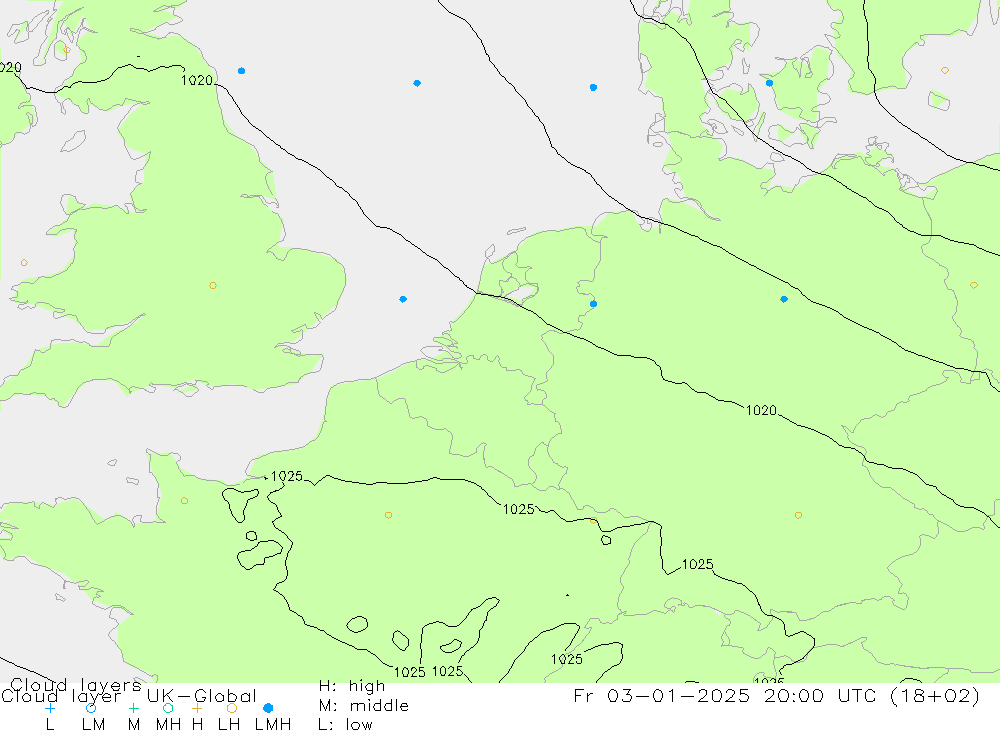Click the 'L: low' legend text
The image size is (1000, 733).
[x=345, y=725]
